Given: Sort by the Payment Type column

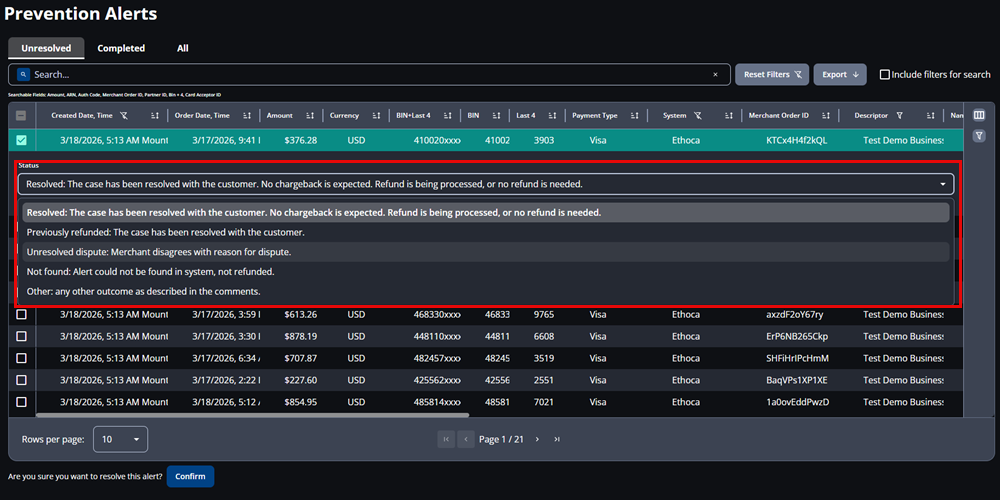Looking at the screenshot, I should [x=635, y=115].
